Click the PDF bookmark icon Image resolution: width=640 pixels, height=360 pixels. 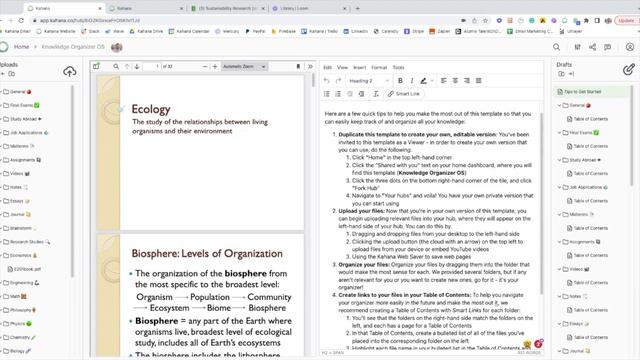coord(298,67)
